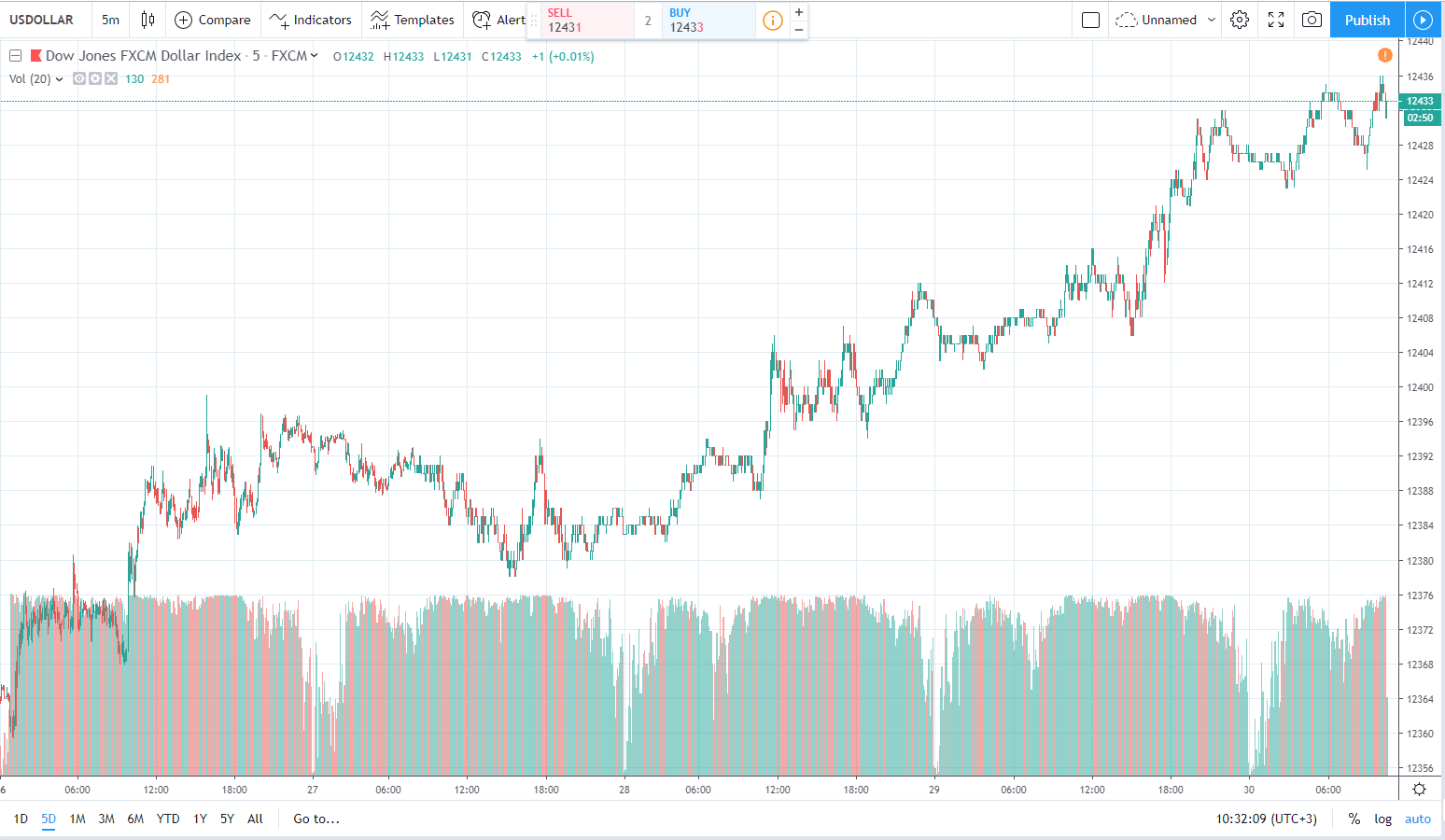1445x840 pixels.
Task: Open Vol indicator settings gear
Action: point(95,79)
